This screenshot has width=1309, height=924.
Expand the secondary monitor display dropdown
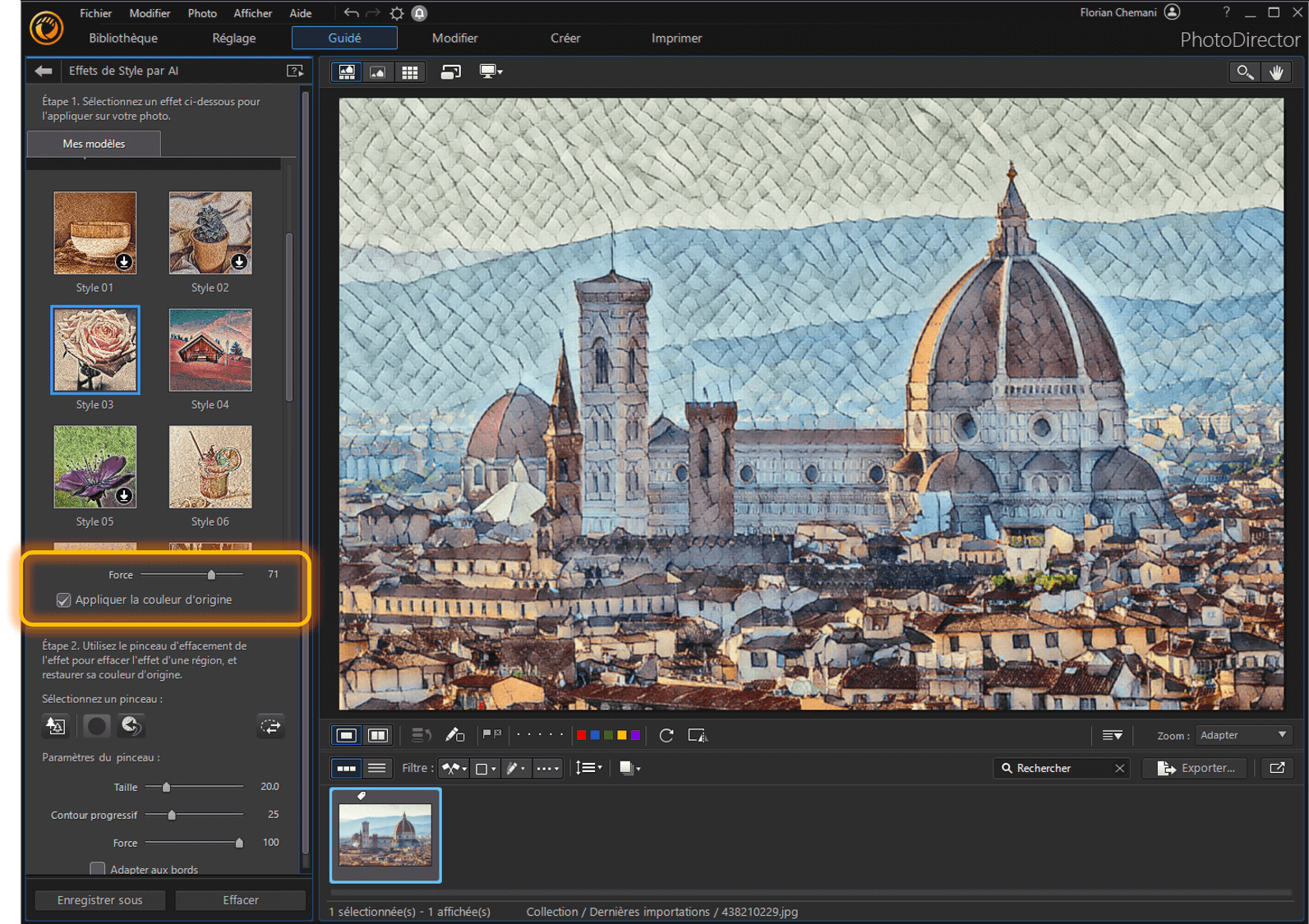point(491,72)
